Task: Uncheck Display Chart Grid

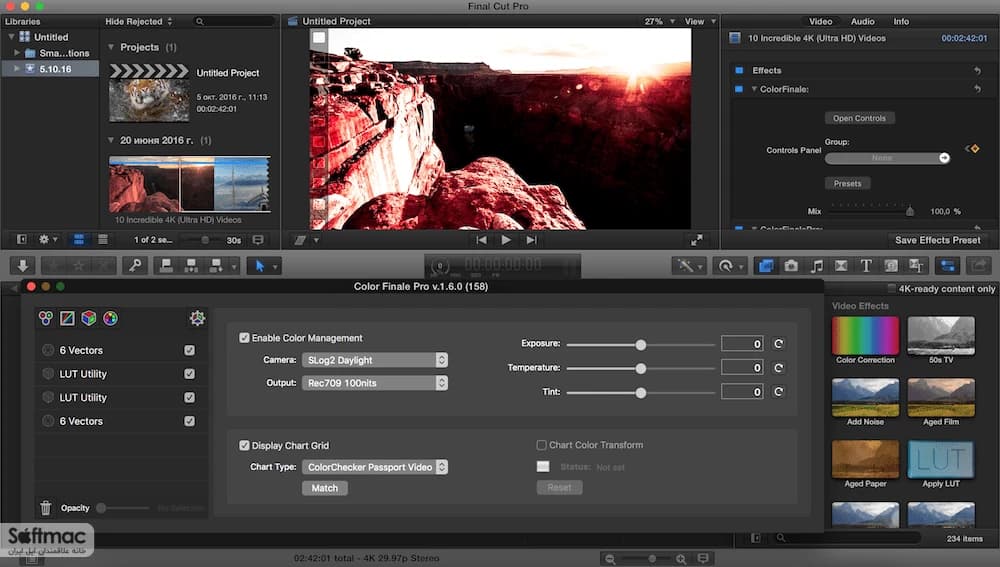Action: click(x=244, y=445)
